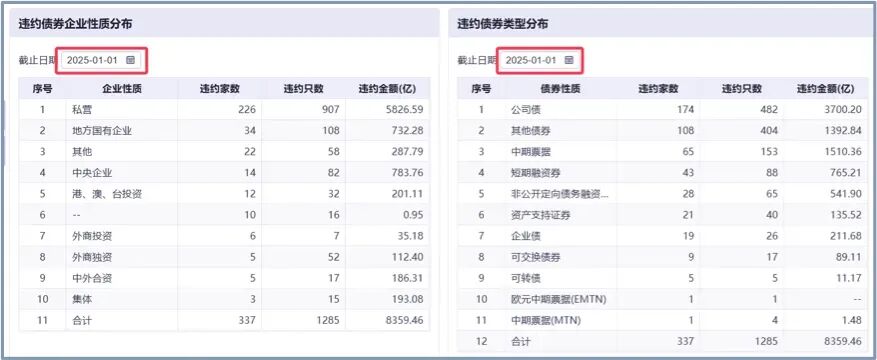Select the 私营 row label
Viewport: 877px width, 360px height.
pos(82,110)
